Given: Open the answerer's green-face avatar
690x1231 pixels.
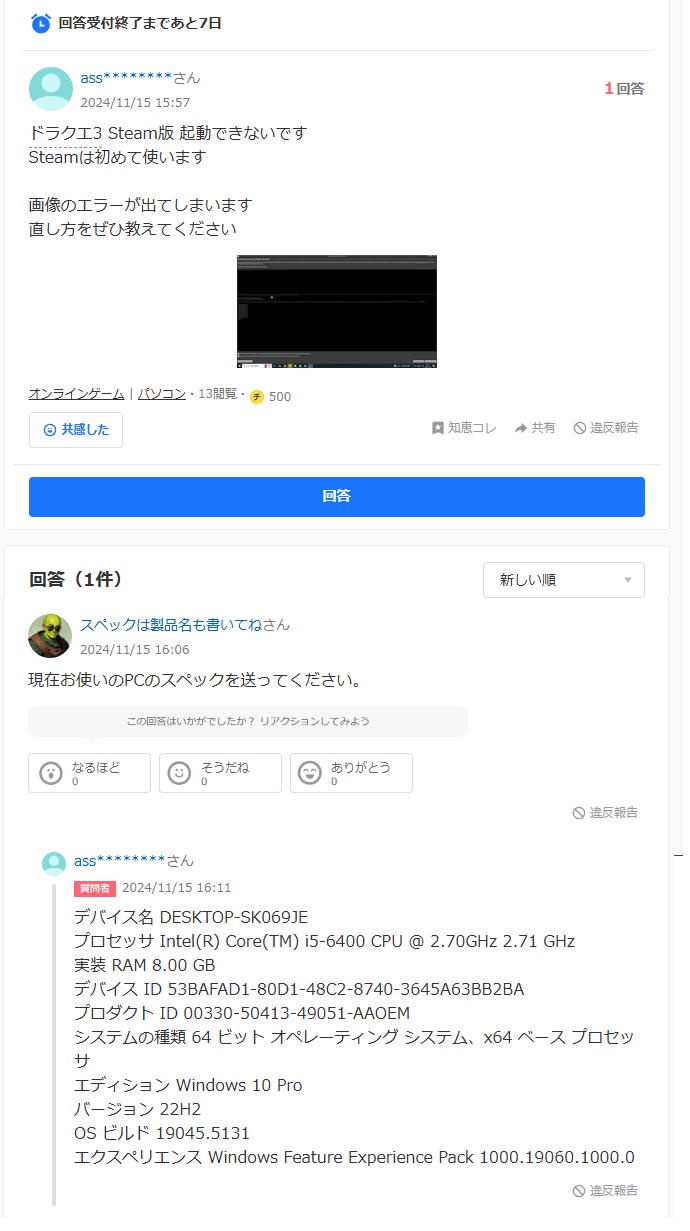Looking at the screenshot, I should [x=50, y=636].
